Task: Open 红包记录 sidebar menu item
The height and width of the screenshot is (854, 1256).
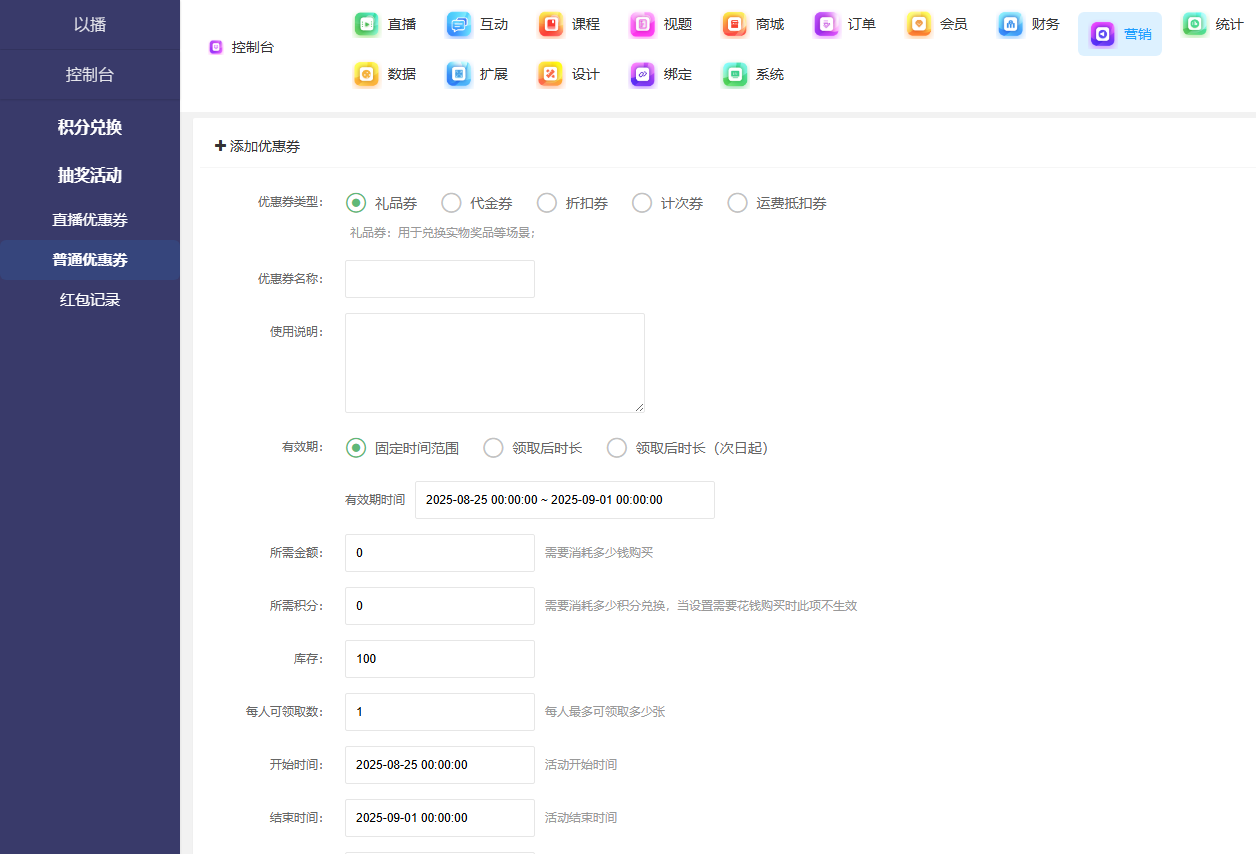Action: pyautogui.click(x=90, y=300)
